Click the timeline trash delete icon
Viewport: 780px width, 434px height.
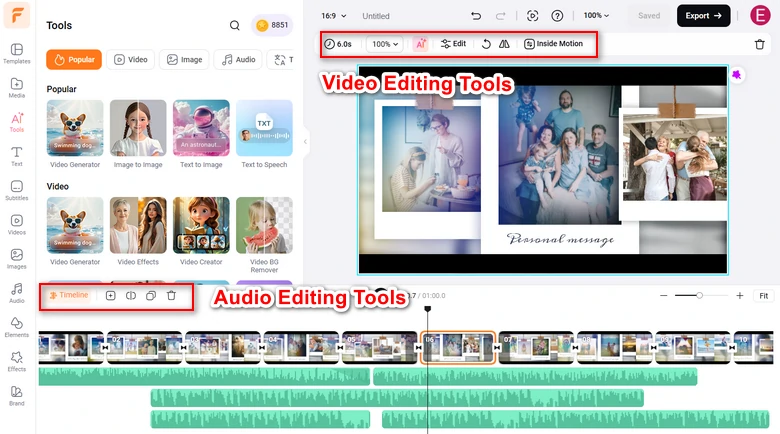171,296
